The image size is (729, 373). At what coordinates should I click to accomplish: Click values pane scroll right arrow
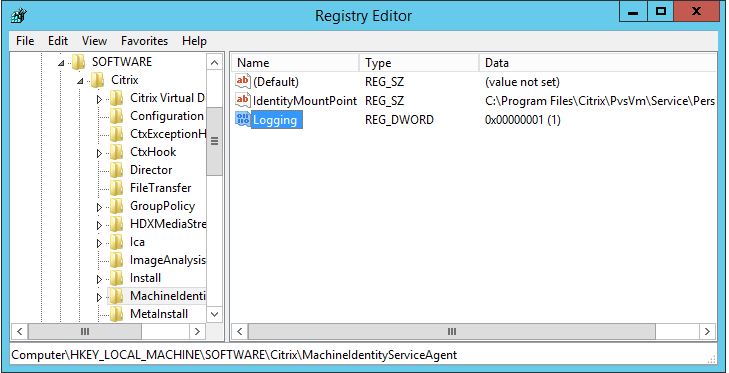[708, 332]
